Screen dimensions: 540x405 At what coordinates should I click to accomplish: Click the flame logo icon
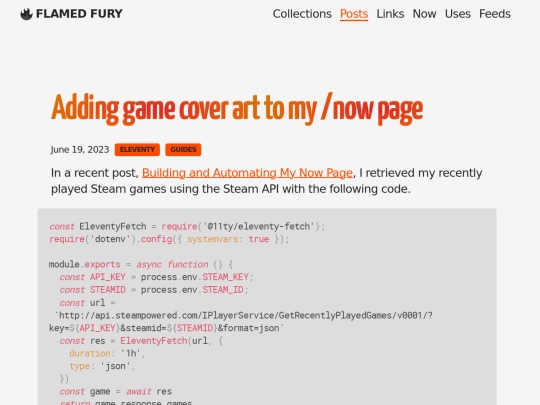[26, 14]
